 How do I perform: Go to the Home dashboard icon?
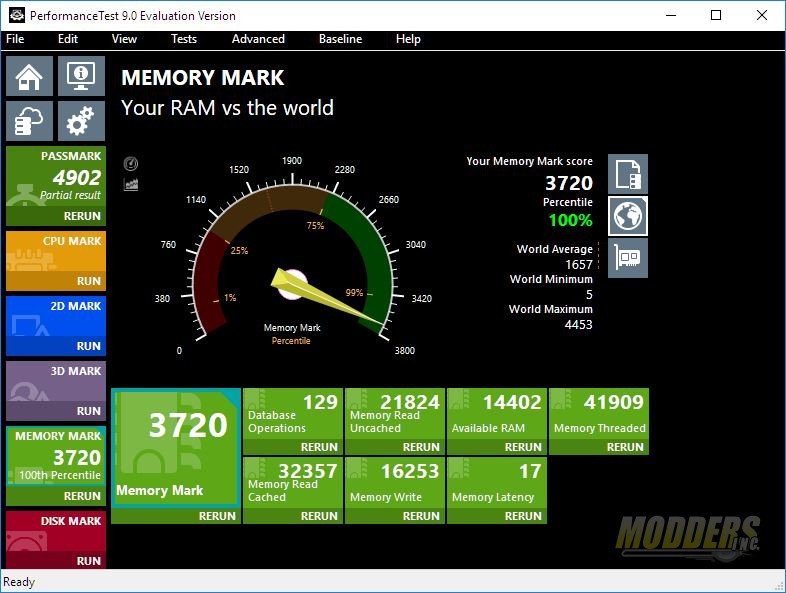[x=29, y=76]
